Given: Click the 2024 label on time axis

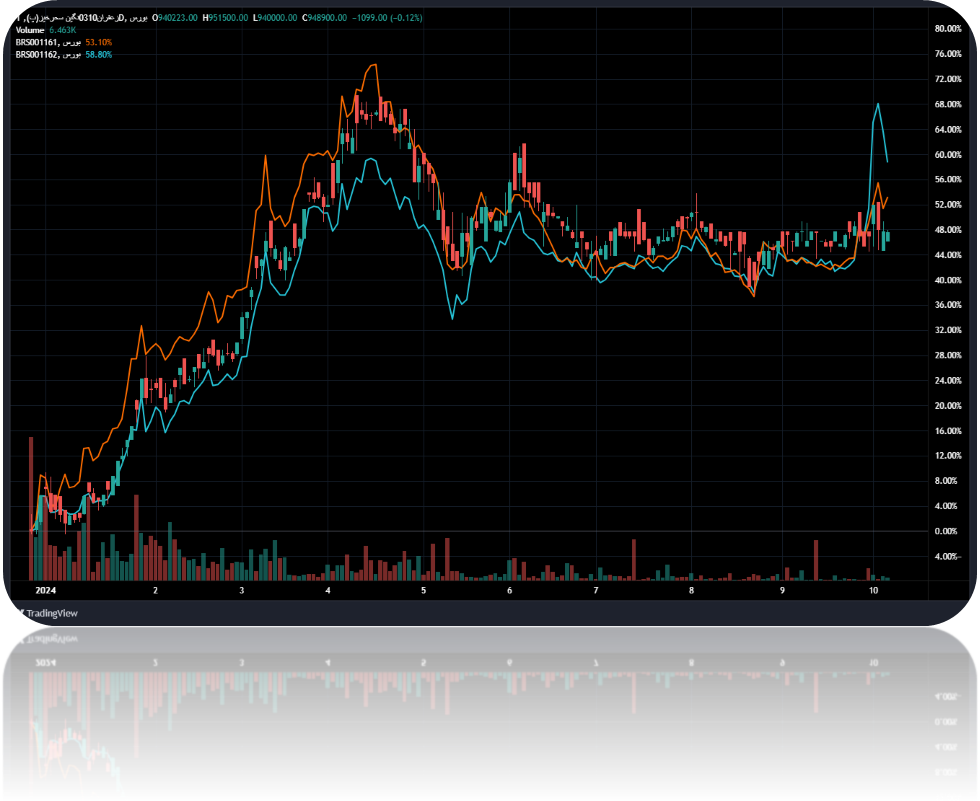Looking at the screenshot, I should (x=43, y=591).
